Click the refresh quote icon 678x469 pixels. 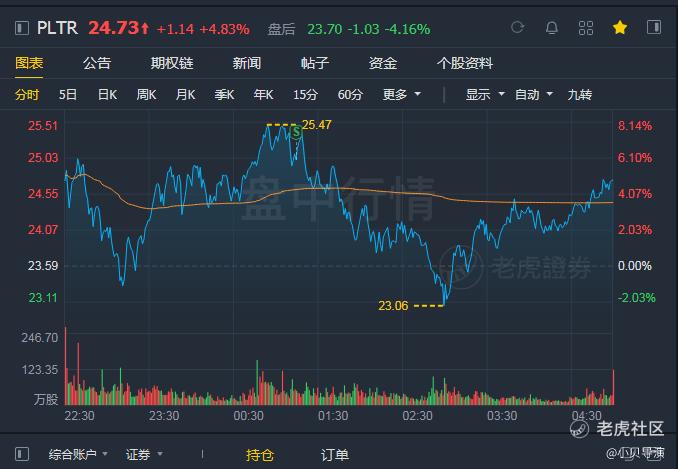[x=517, y=28]
